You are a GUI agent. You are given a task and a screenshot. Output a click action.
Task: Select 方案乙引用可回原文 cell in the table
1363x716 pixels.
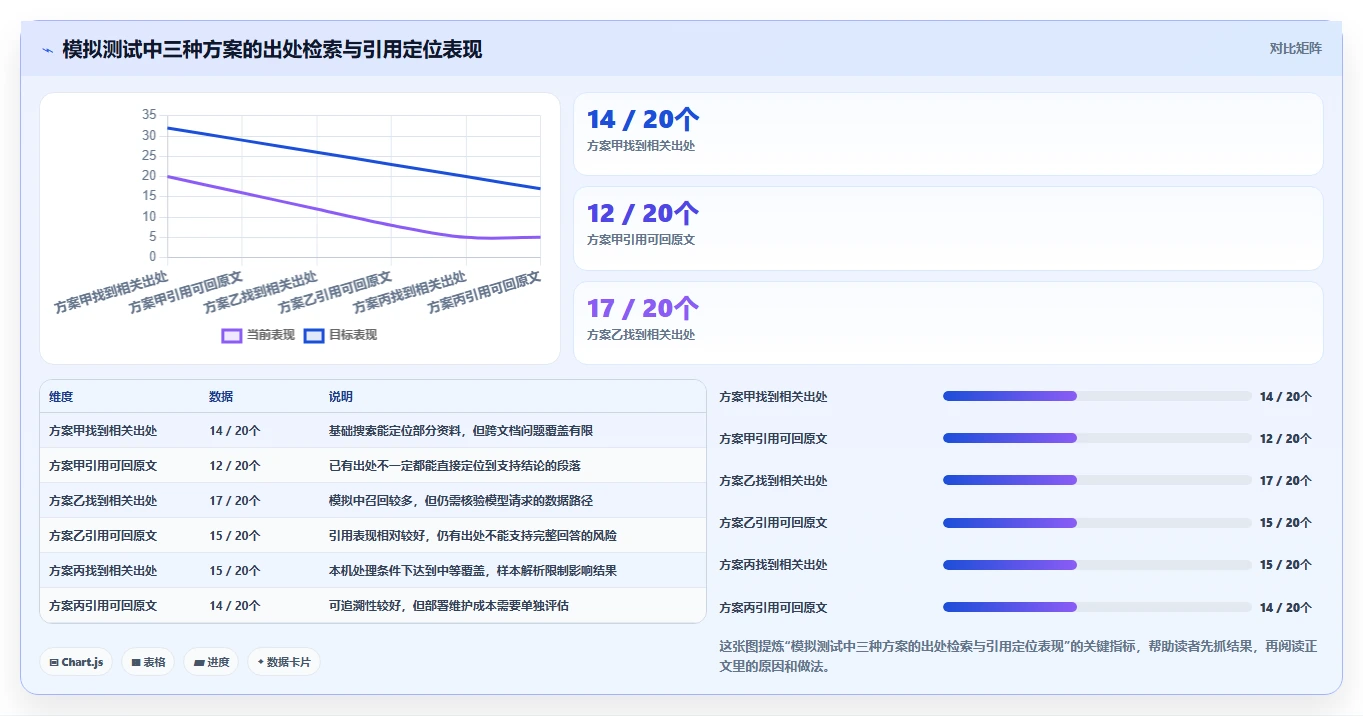pos(103,536)
